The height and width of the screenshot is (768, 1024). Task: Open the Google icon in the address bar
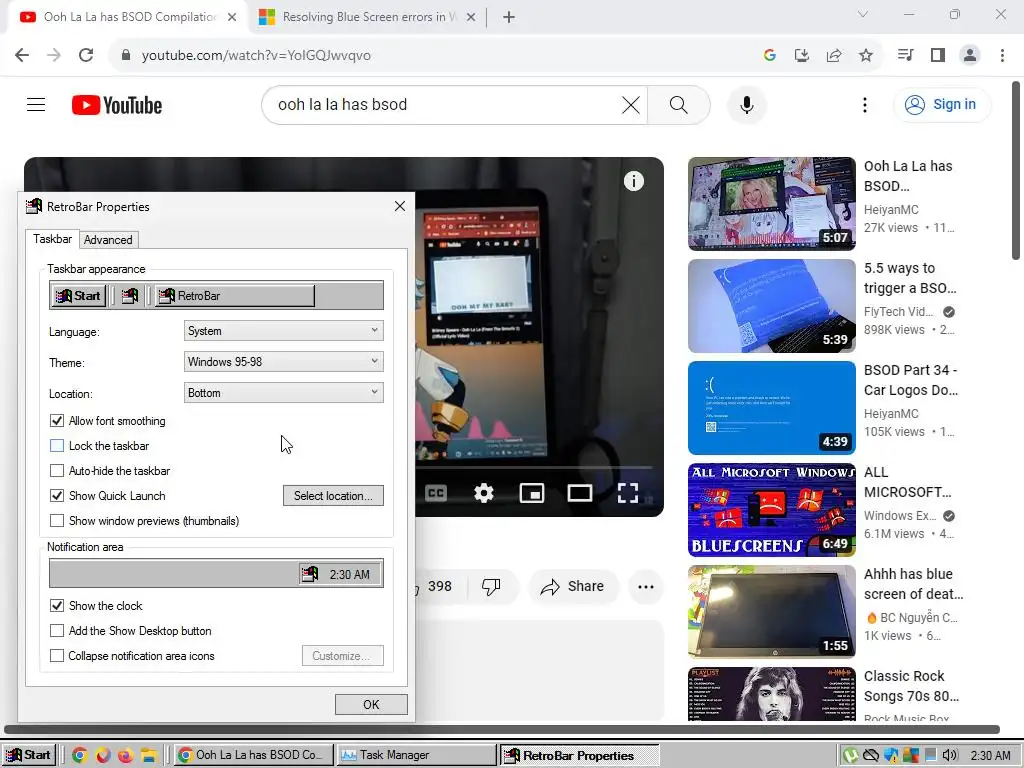point(770,56)
